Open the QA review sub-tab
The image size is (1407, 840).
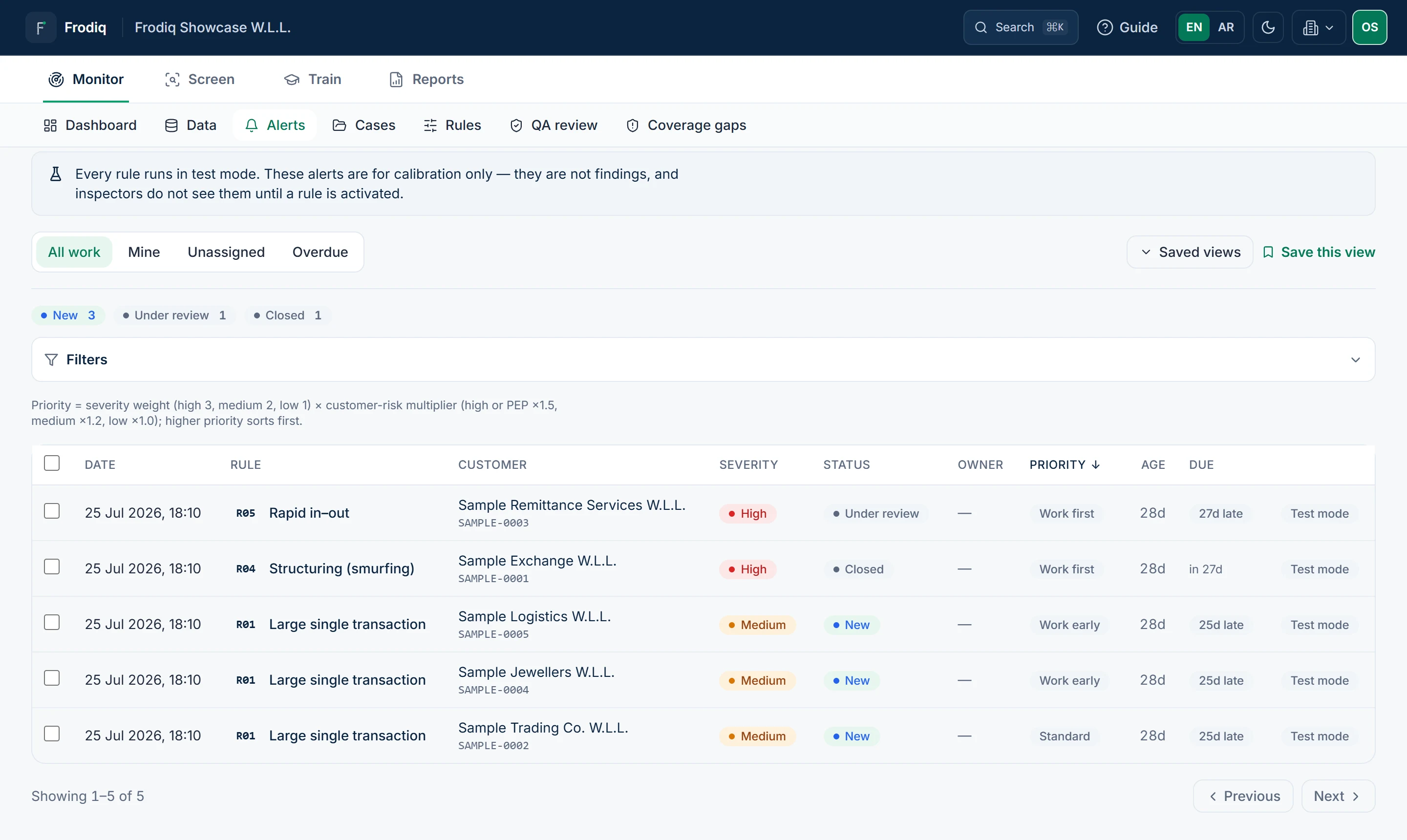point(553,125)
